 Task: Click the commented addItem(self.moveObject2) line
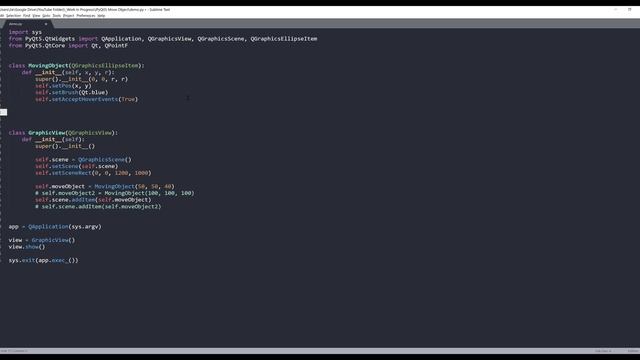98,207
